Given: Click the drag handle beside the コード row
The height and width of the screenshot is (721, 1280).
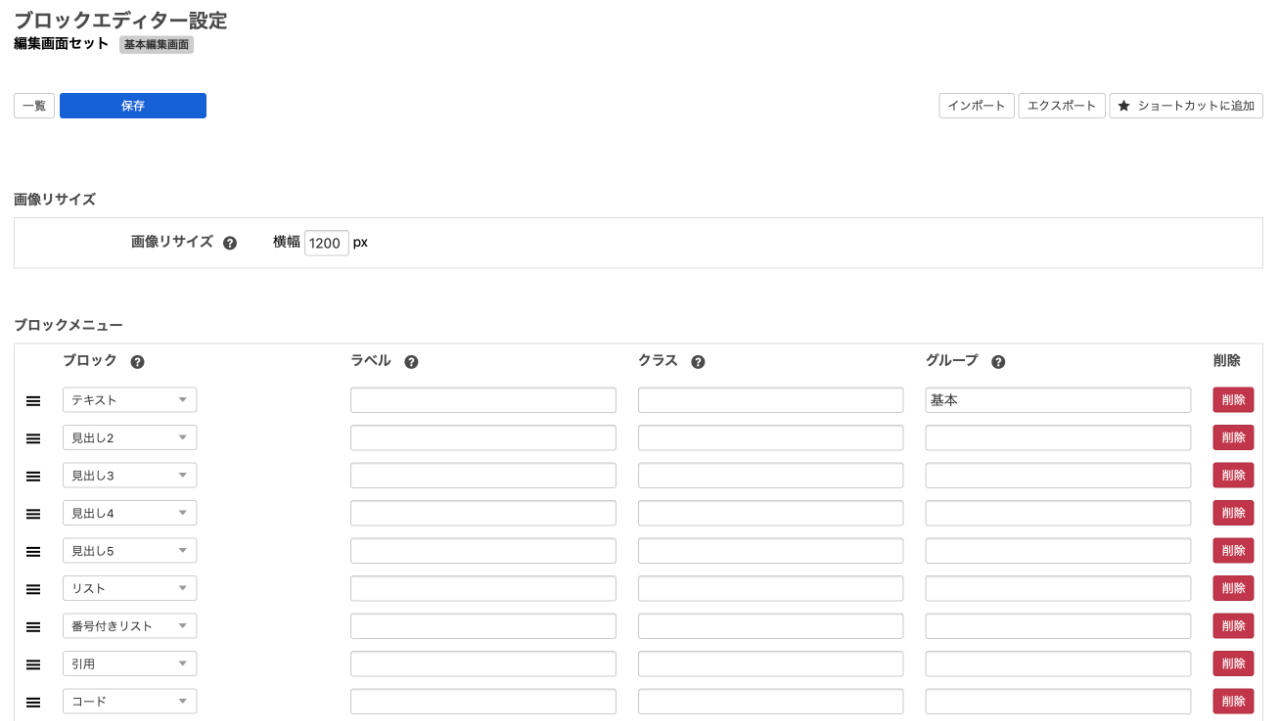Looking at the screenshot, I should 33,700.
